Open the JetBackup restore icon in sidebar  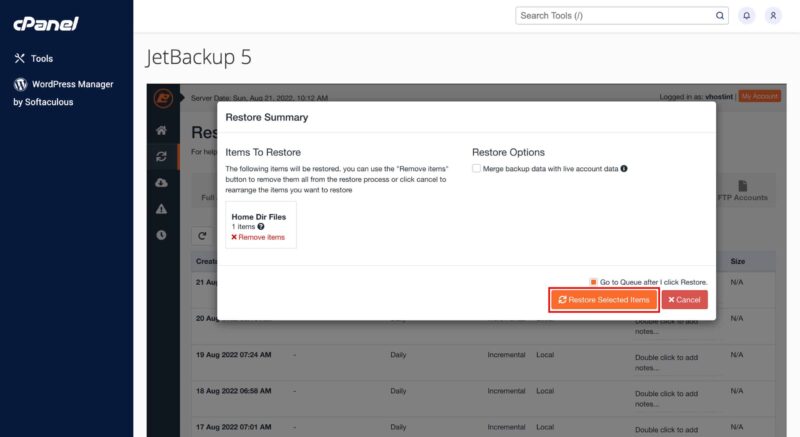coord(161,157)
